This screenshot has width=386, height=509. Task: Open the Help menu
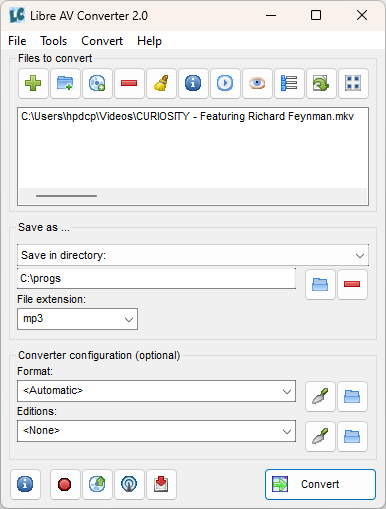[149, 41]
